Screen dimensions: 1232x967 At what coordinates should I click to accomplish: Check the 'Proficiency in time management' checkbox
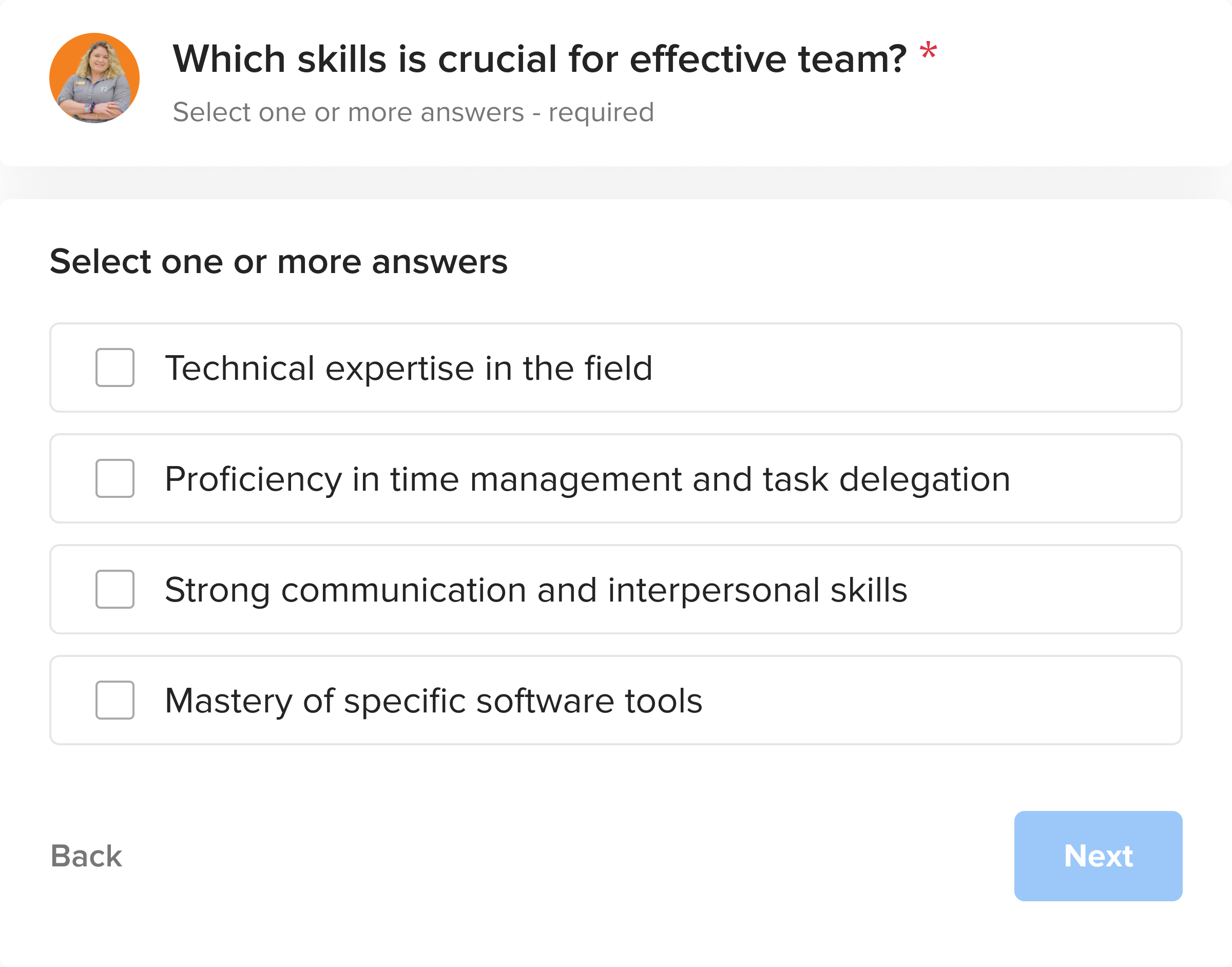click(115, 479)
